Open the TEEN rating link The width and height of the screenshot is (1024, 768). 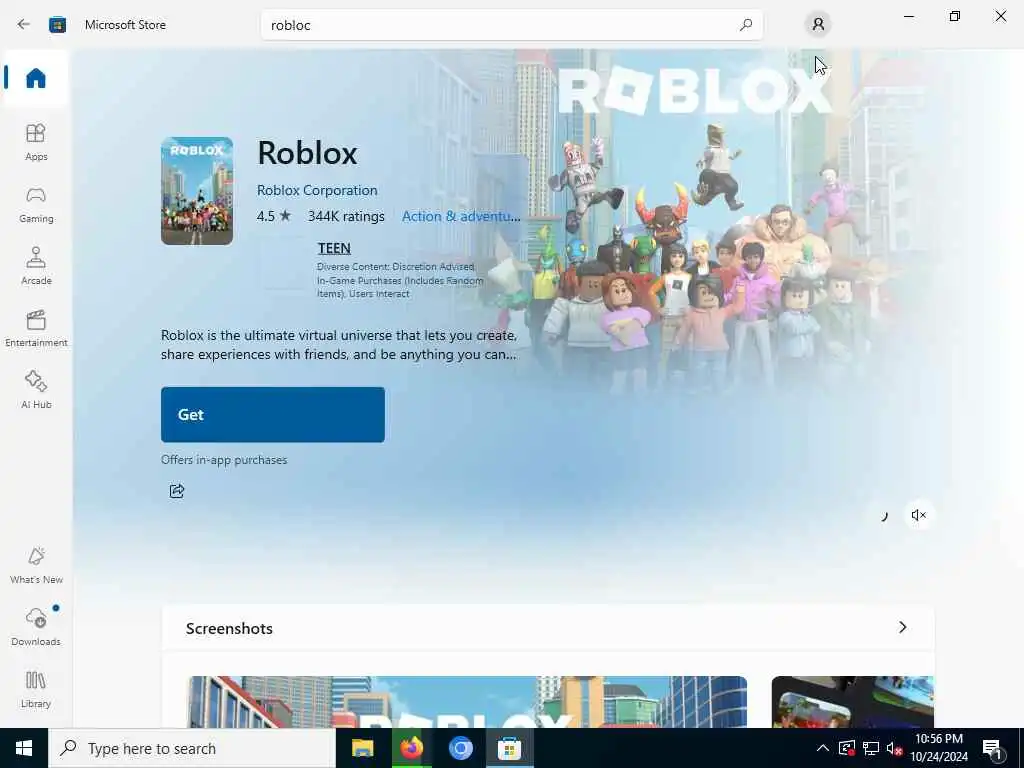[x=334, y=248]
